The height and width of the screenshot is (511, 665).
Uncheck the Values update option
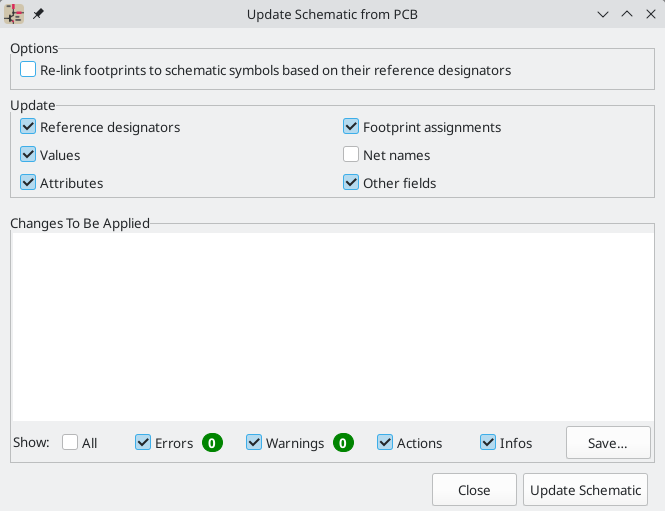coord(28,155)
